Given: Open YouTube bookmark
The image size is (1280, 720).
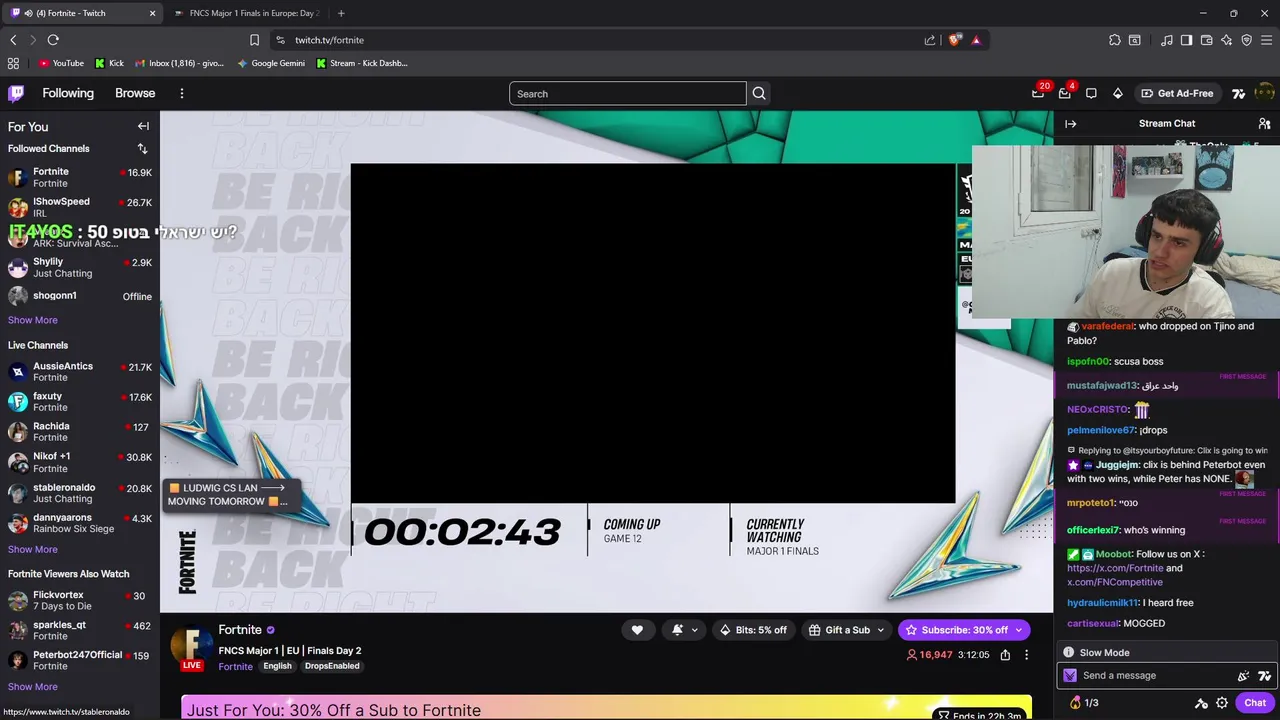Looking at the screenshot, I should (x=61, y=63).
